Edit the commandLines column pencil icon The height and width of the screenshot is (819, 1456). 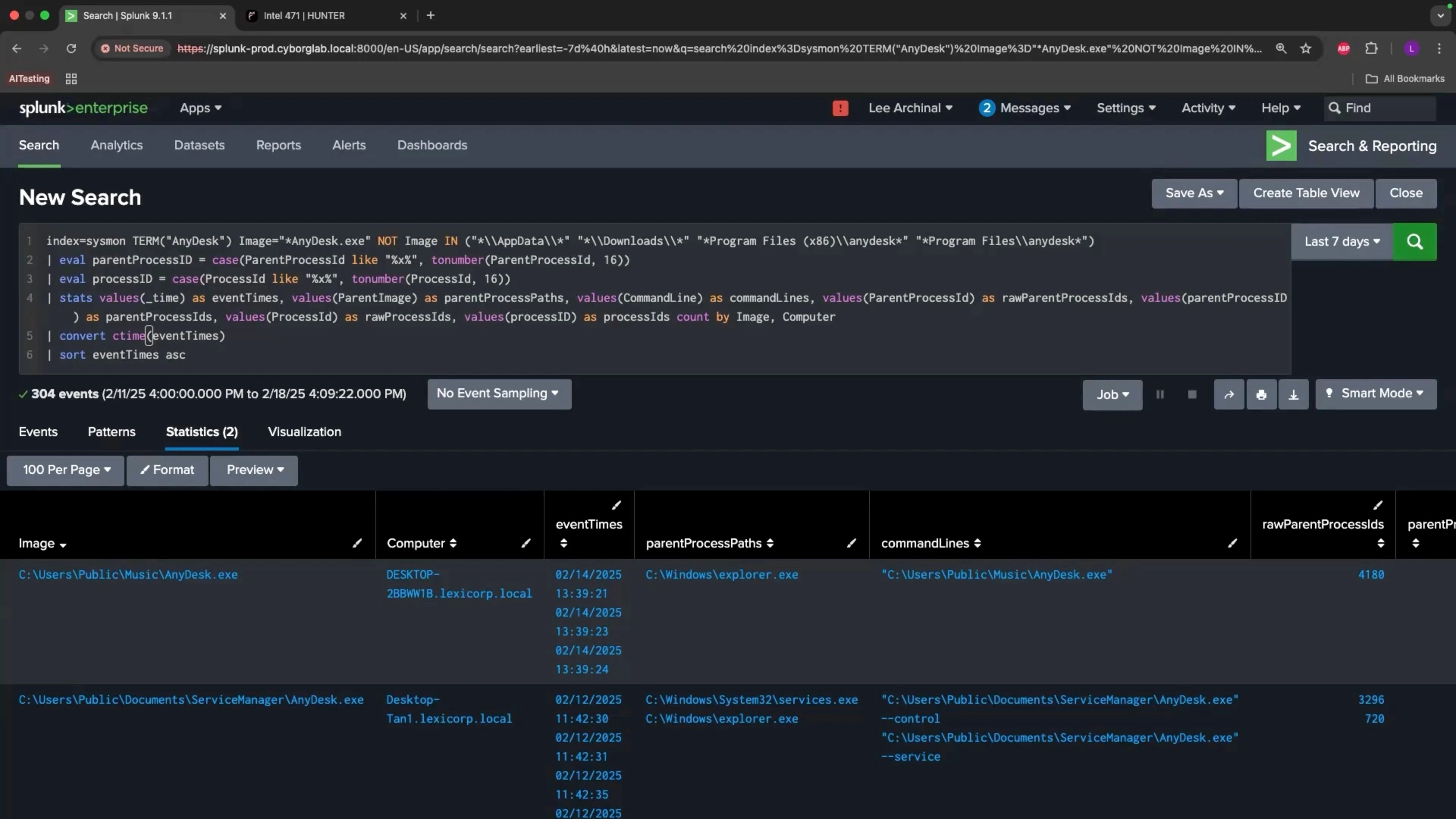[1232, 543]
